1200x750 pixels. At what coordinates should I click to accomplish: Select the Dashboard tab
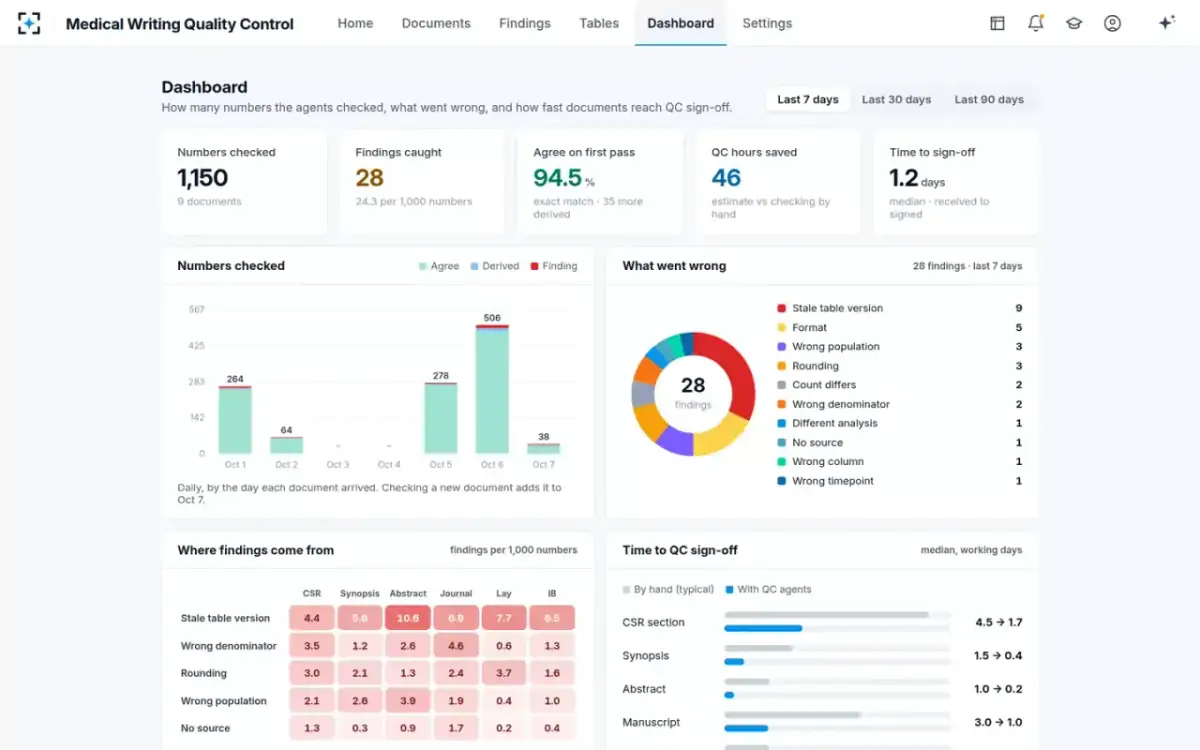(x=680, y=23)
